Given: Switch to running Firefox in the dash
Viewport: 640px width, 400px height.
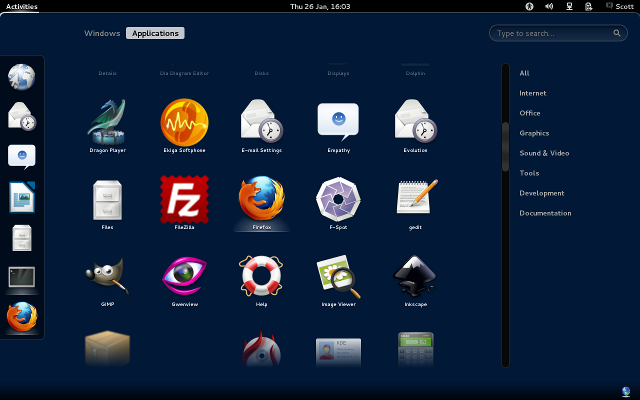Looking at the screenshot, I should tap(22, 317).
